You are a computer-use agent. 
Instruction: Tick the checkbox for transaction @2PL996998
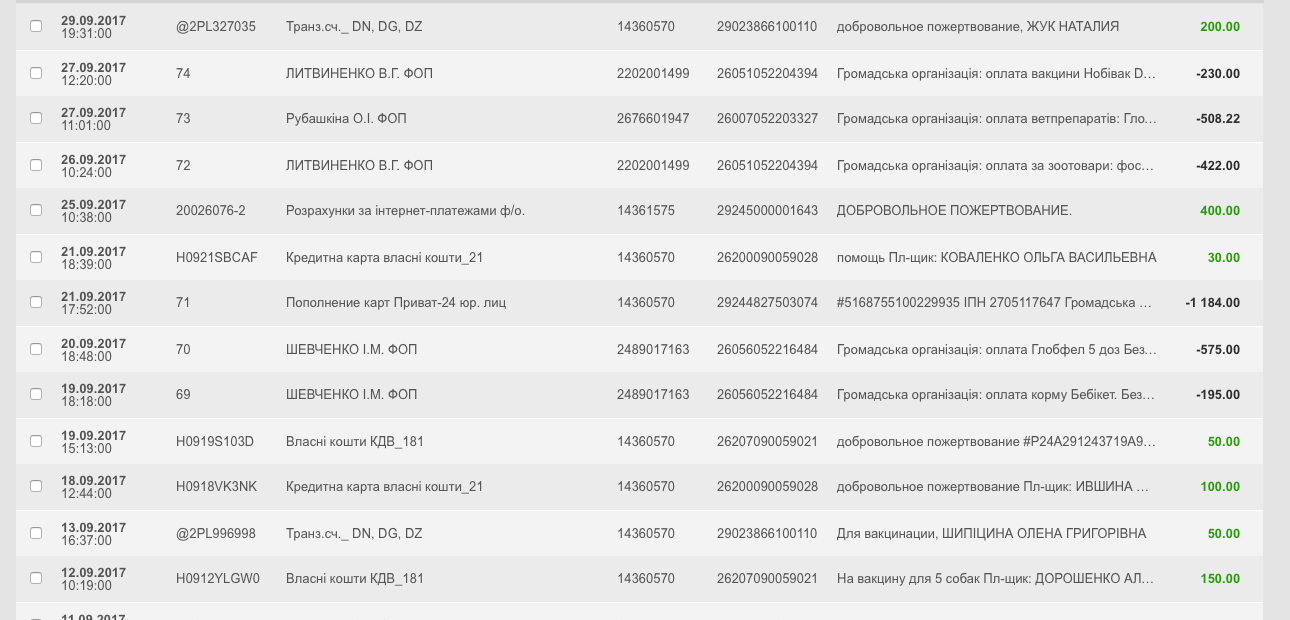(x=36, y=533)
